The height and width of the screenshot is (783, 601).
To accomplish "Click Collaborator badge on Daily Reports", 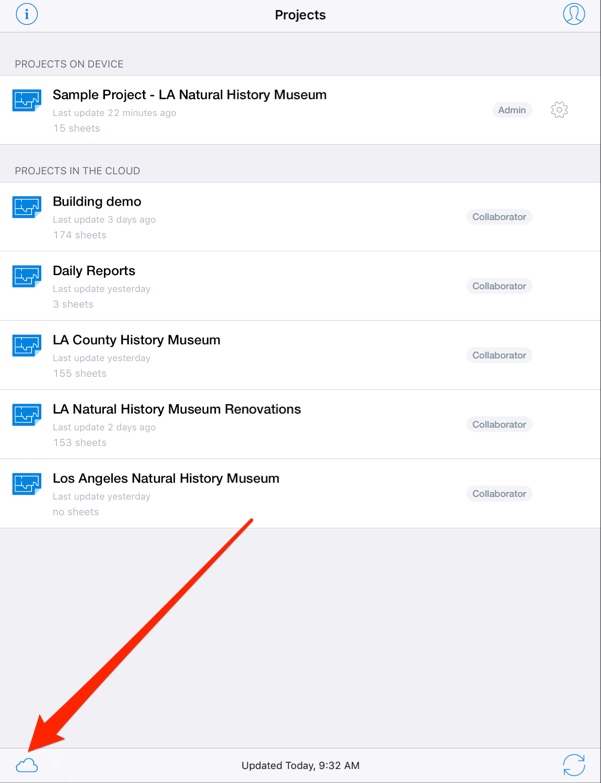I will click(x=499, y=286).
